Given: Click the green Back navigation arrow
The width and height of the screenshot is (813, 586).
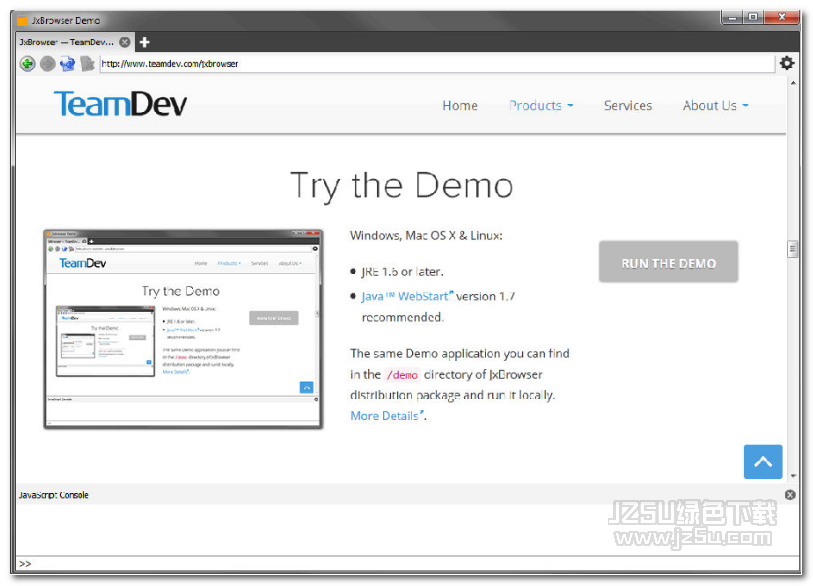Looking at the screenshot, I should click(x=27, y=64).
